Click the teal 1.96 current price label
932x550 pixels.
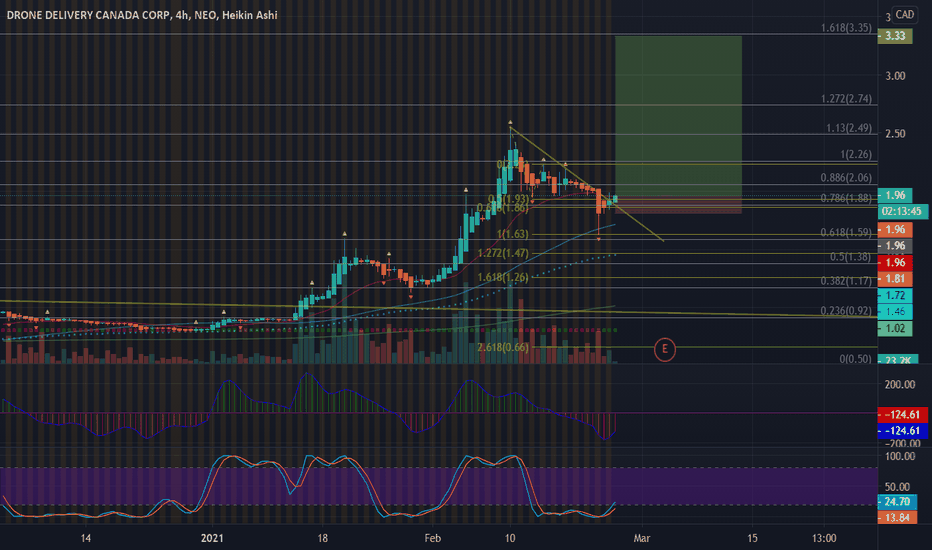click(895, 195)
